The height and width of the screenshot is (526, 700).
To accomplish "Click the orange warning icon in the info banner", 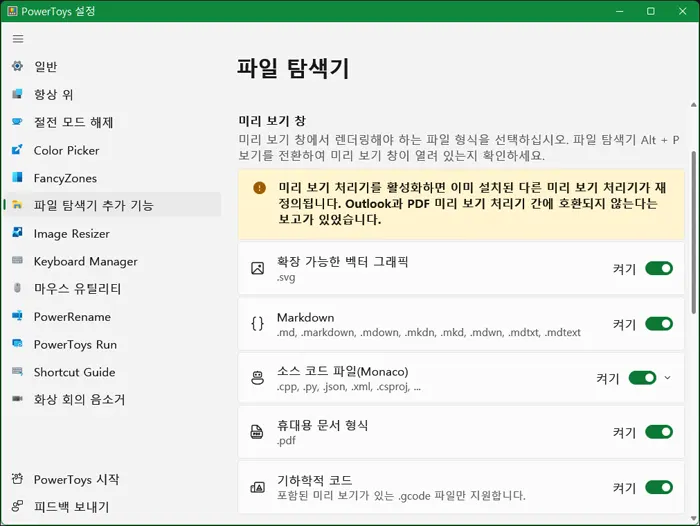I will [x=259, y=188].
